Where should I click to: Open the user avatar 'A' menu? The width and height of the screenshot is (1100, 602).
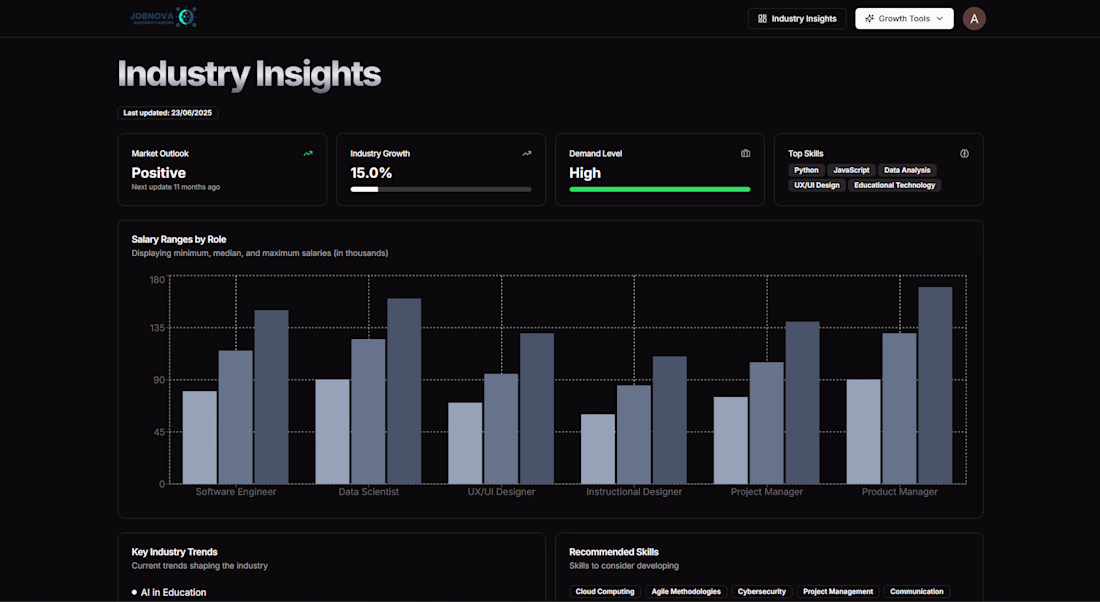(974, 19)
